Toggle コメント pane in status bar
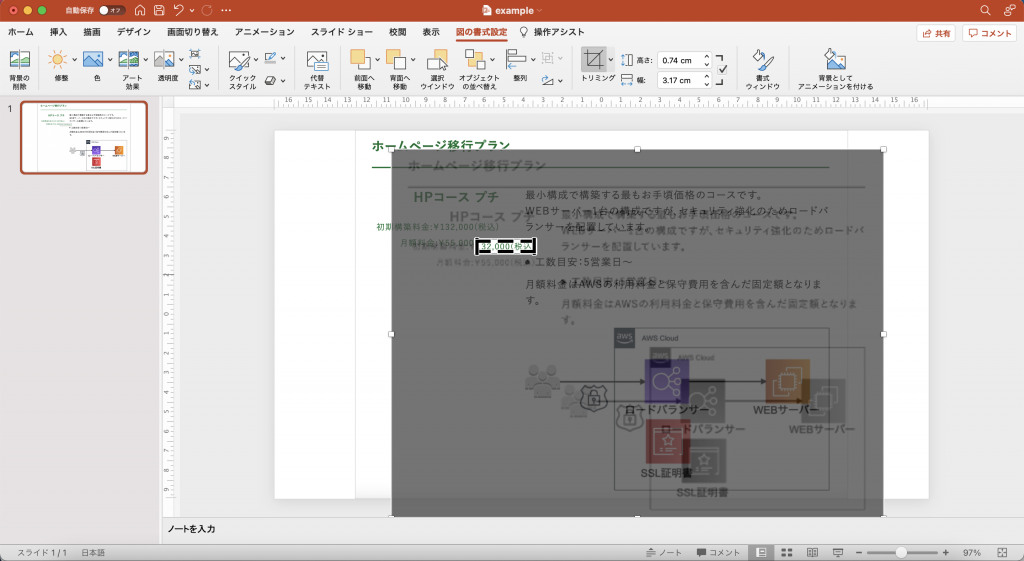 coord(718,553)
